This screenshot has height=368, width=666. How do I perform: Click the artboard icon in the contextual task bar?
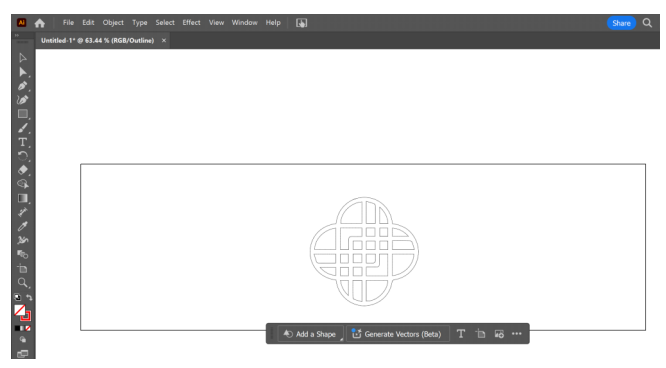click(x=480, y=334)
